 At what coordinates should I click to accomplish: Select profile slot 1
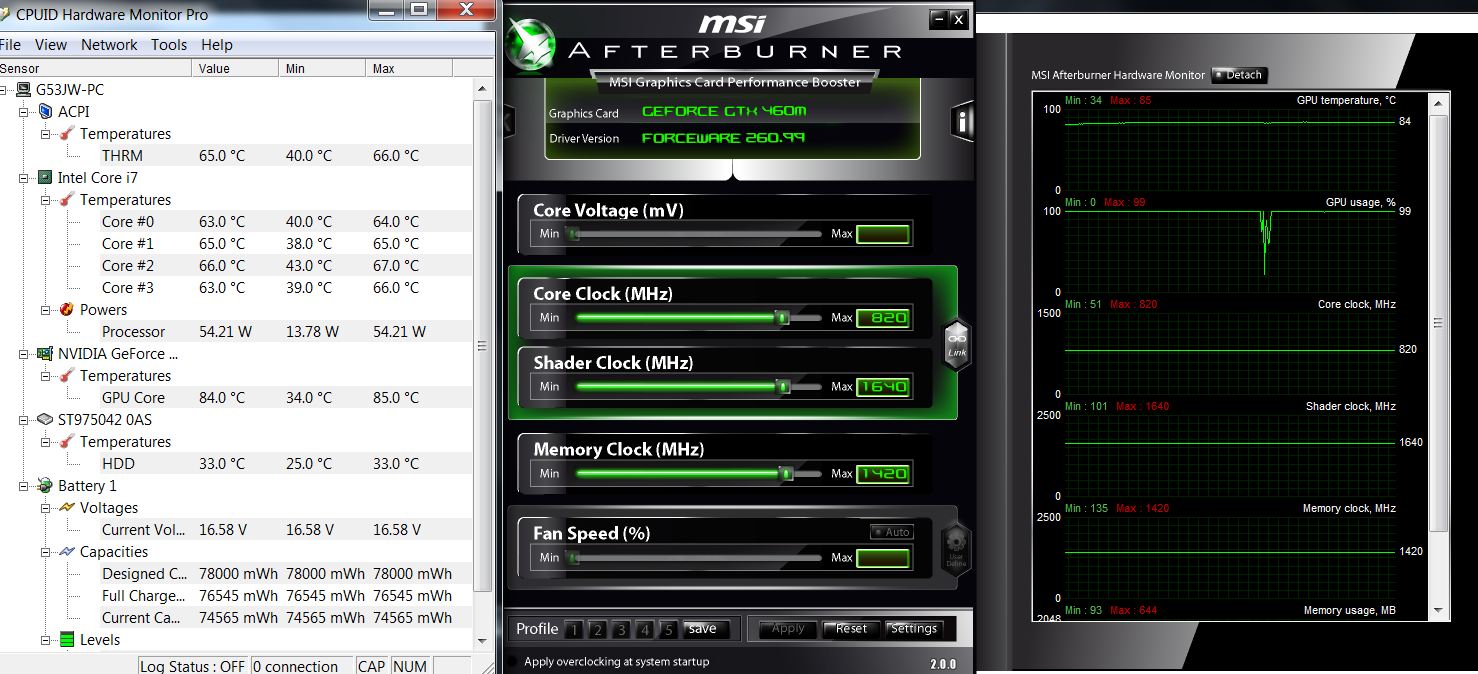point(573,629)
